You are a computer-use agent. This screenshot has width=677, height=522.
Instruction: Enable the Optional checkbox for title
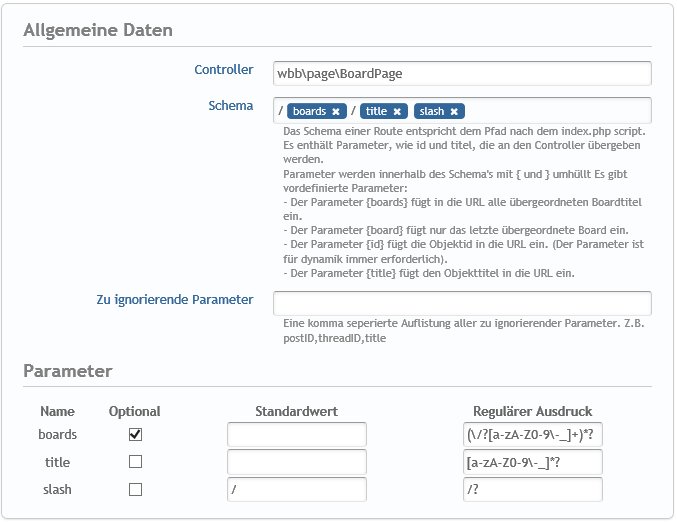coord(136,462)
